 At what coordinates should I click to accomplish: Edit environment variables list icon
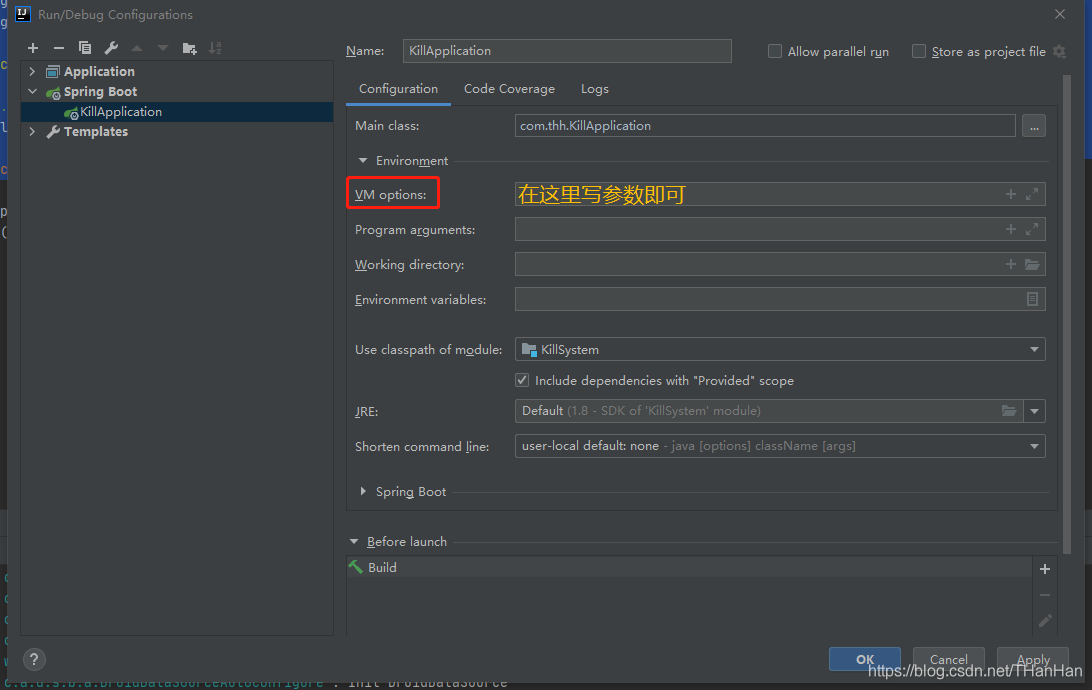[1032, 299]
